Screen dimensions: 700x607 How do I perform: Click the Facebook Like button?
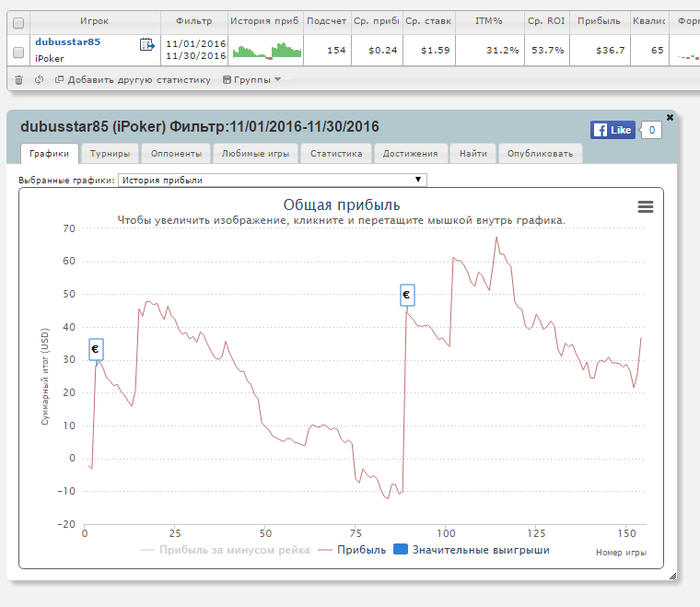click(612, 130)
